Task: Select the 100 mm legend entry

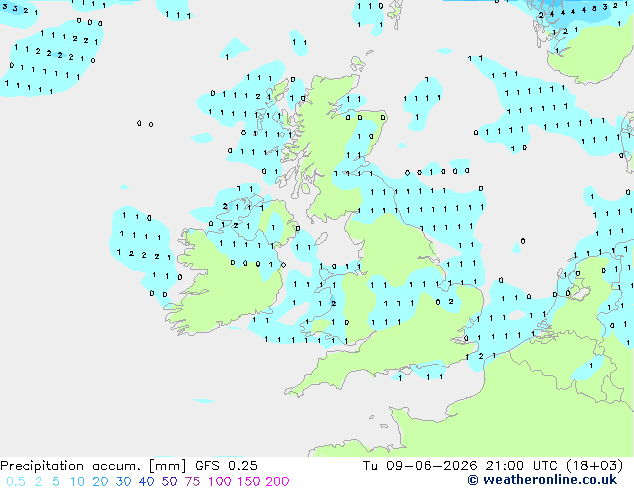Action: coord(221,482)
